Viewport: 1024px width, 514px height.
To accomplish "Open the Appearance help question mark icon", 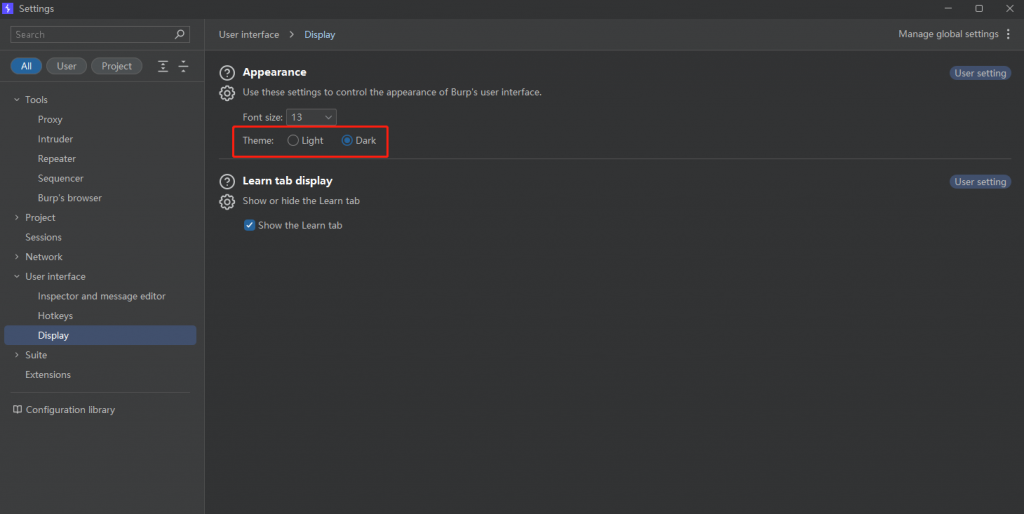I will (227, 73).
